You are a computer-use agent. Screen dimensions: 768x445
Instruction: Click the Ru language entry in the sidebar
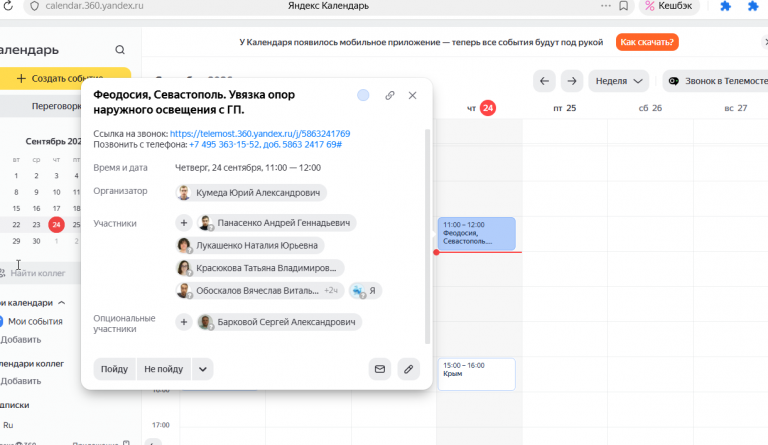point(8,425)
